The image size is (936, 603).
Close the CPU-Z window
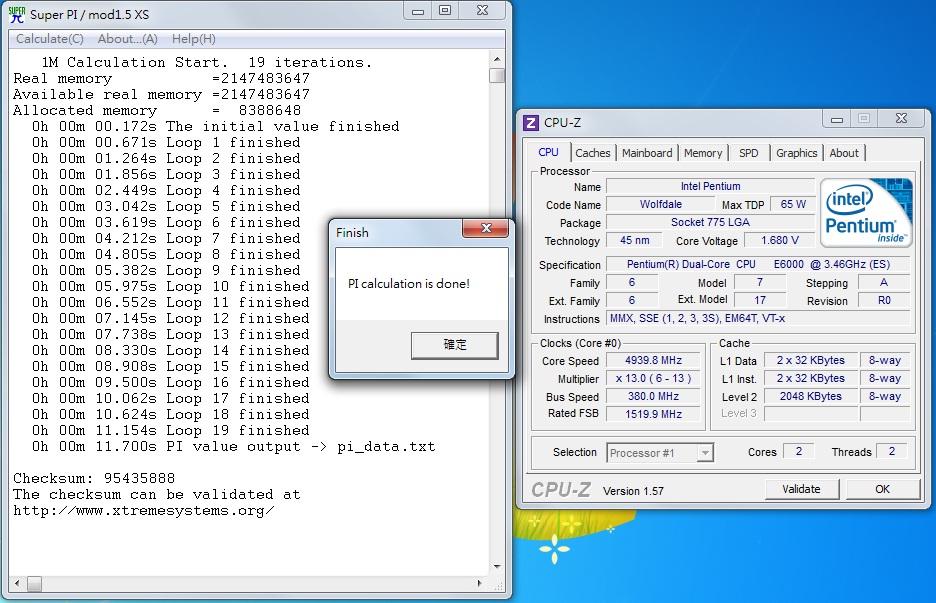[901, 119]
